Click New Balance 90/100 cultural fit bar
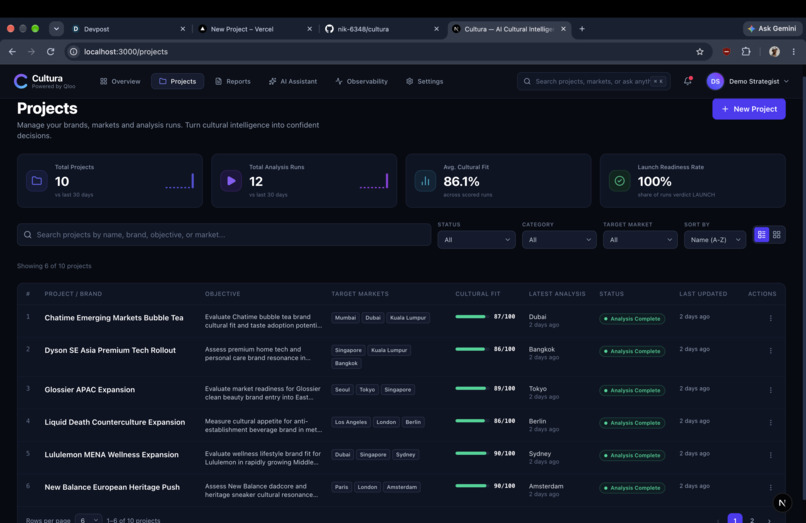The height and width of the screenshot is (523, 806). [470, 486]
